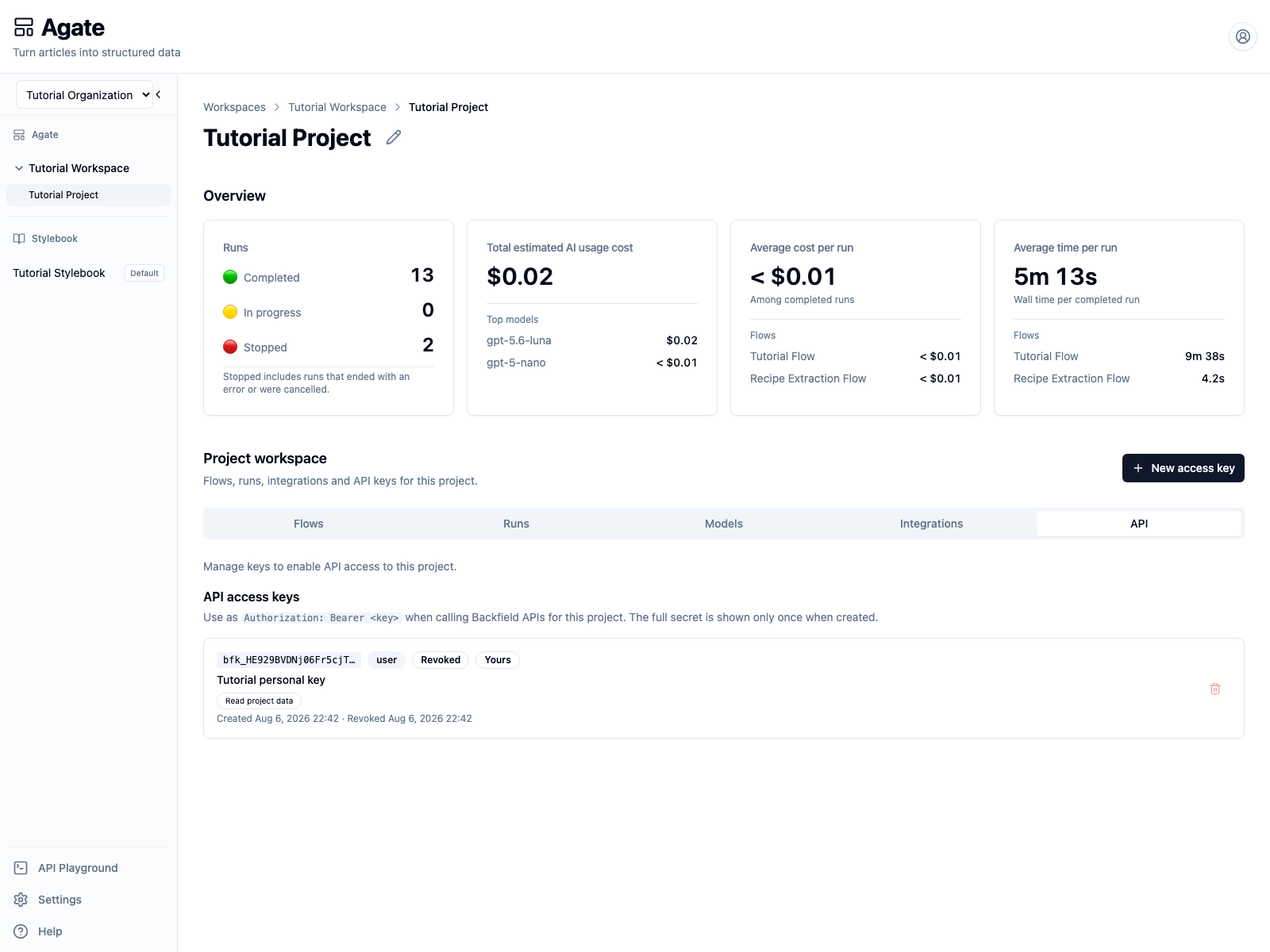Screen dimensions: 1270x952
Task: Click the Read project data scope badge
Action: coord(259,701)
